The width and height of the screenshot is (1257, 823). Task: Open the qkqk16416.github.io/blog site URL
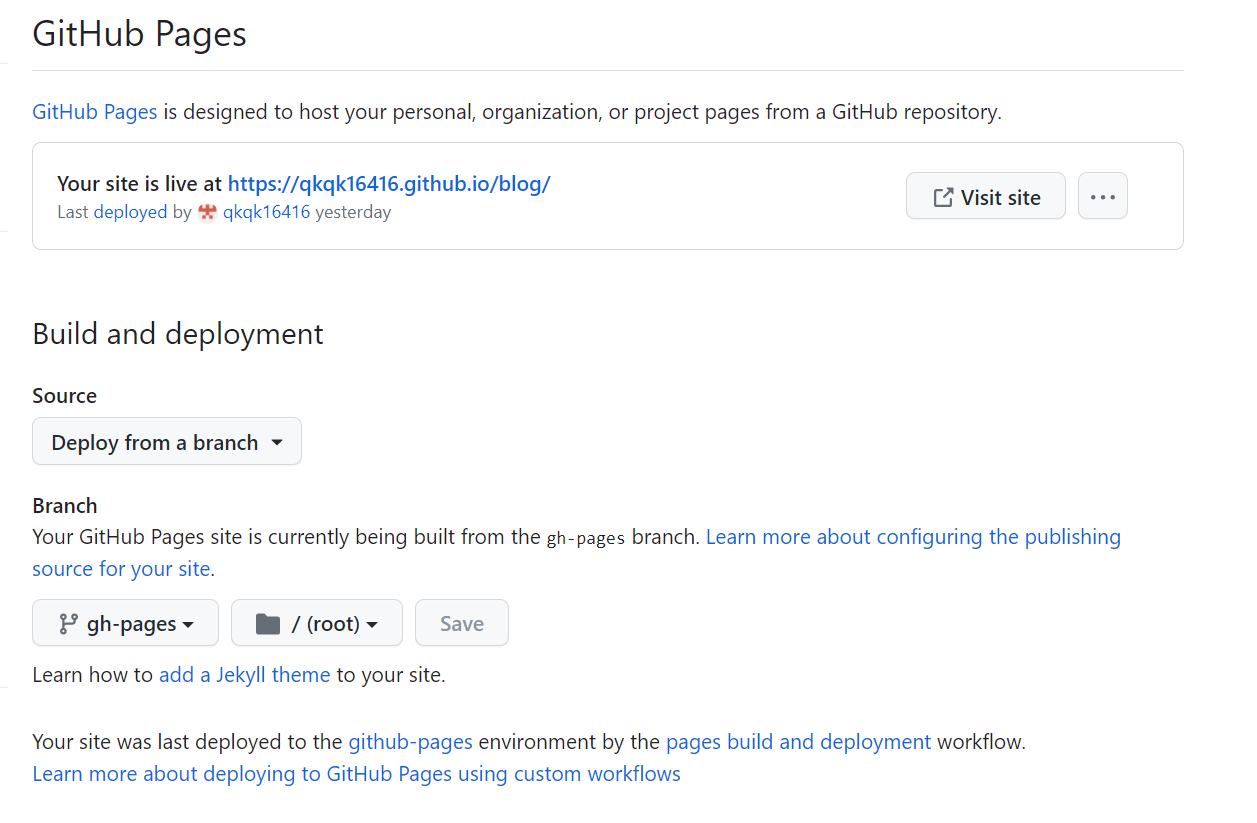(389, 183)
